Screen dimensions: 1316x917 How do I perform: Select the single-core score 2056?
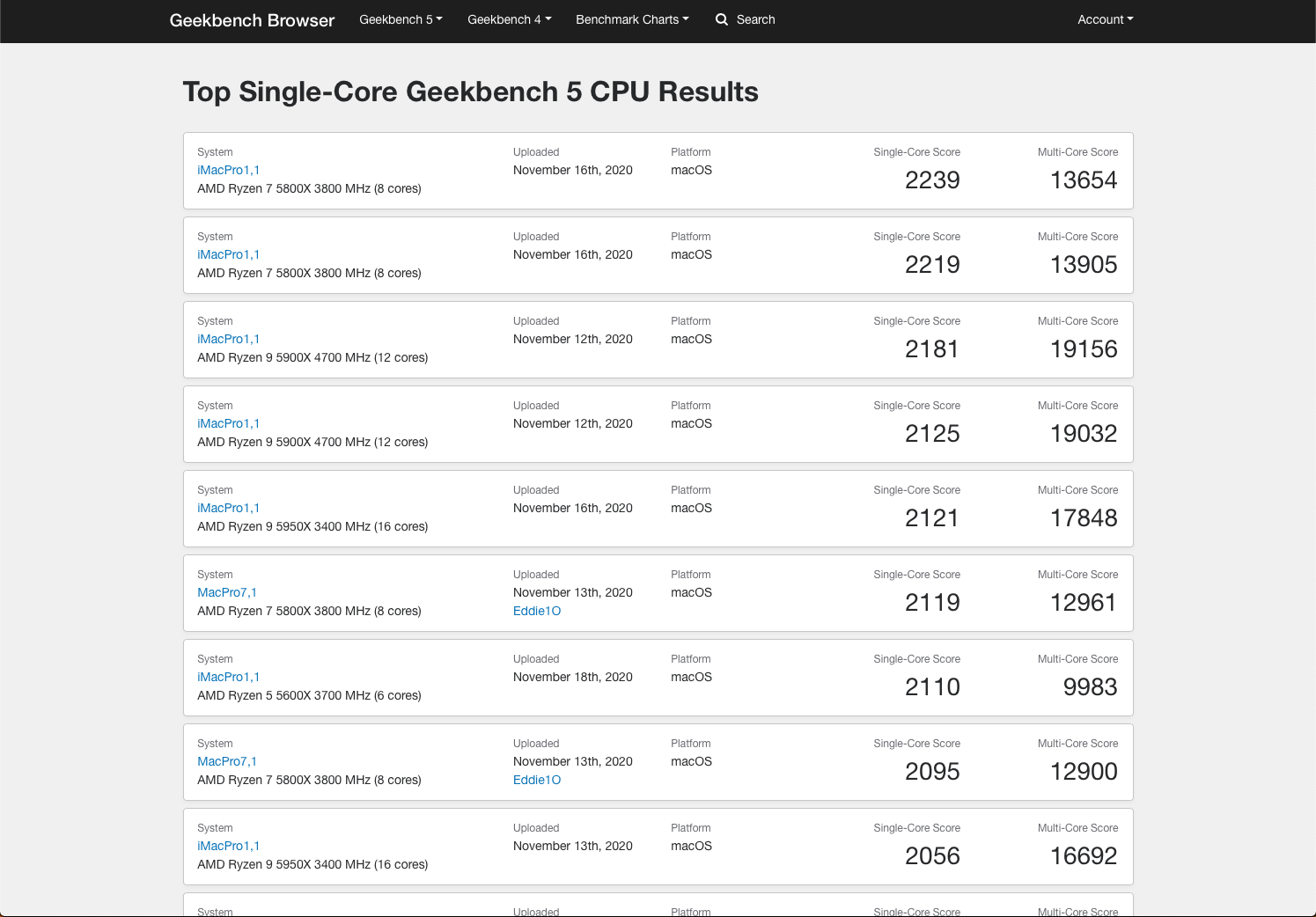[932, 856]
